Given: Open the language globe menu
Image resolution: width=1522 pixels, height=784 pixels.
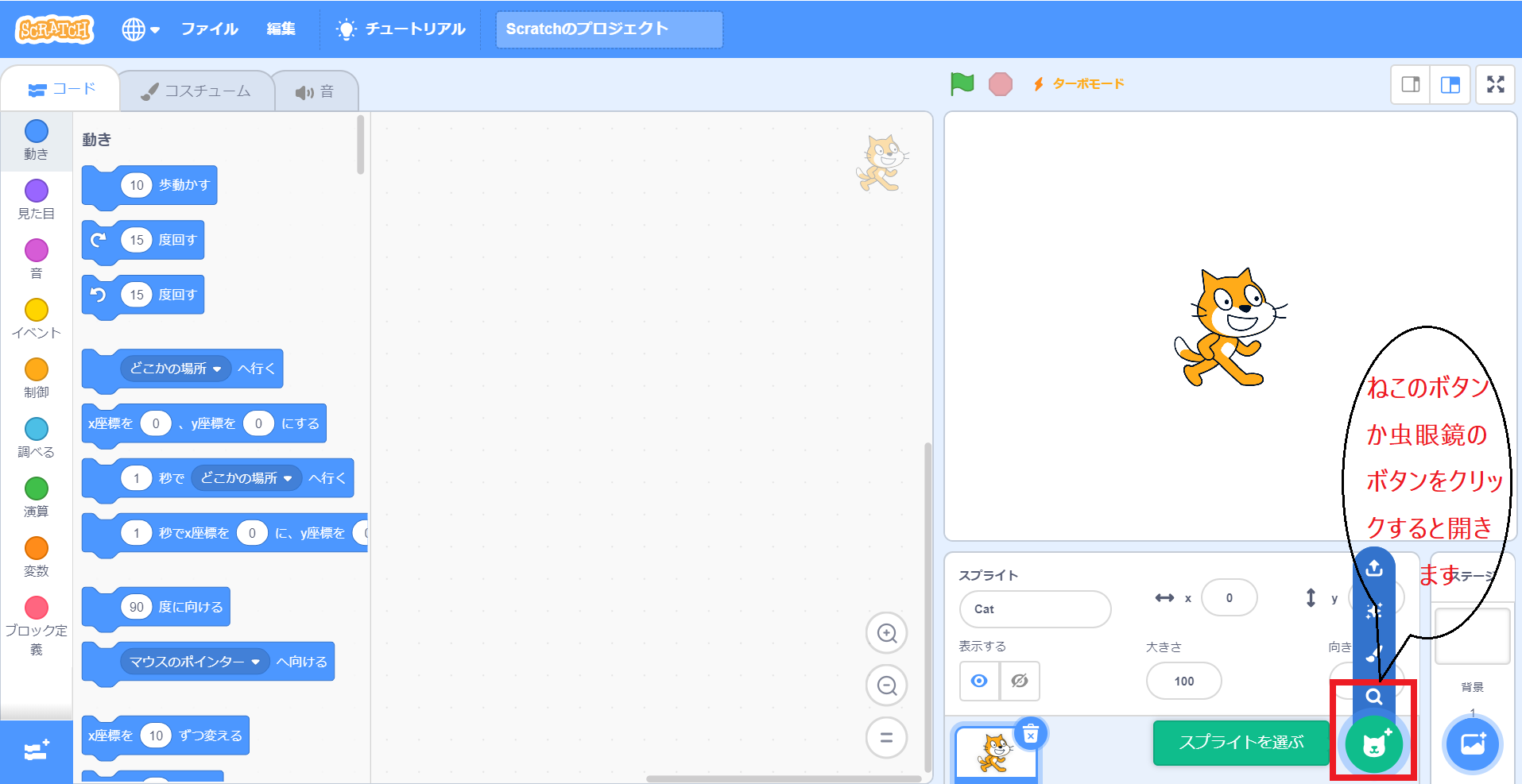Looking at the screenshot, I should tap(141, 29).
